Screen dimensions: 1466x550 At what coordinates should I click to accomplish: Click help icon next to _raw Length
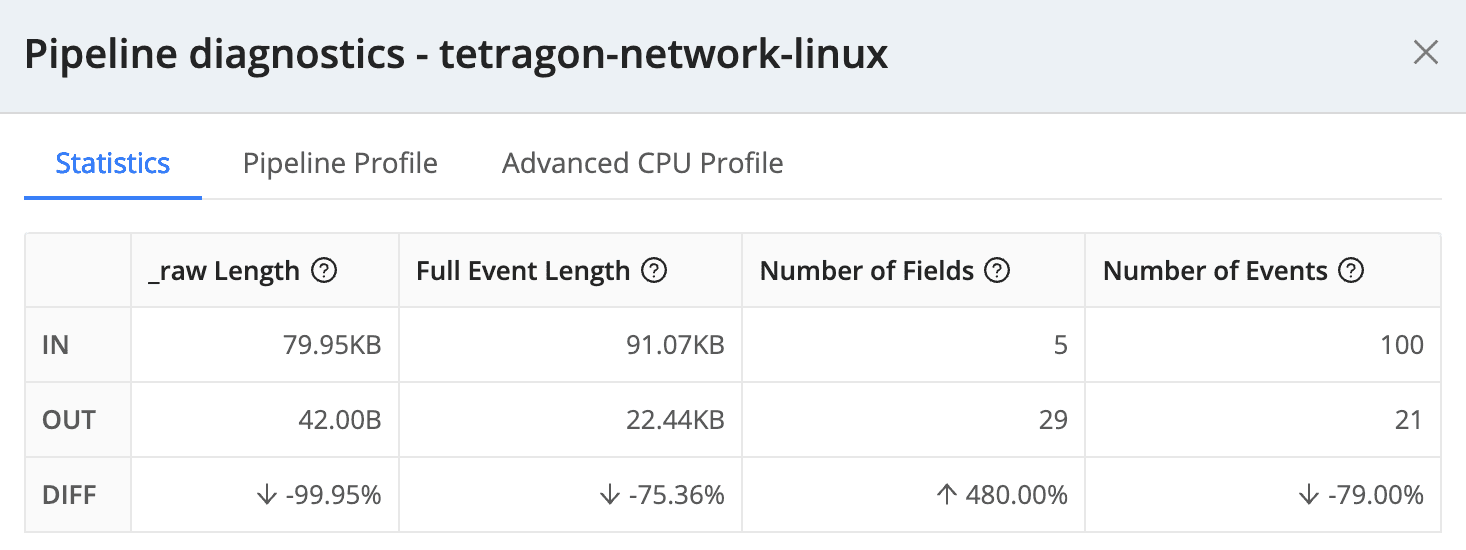(323, 271)
